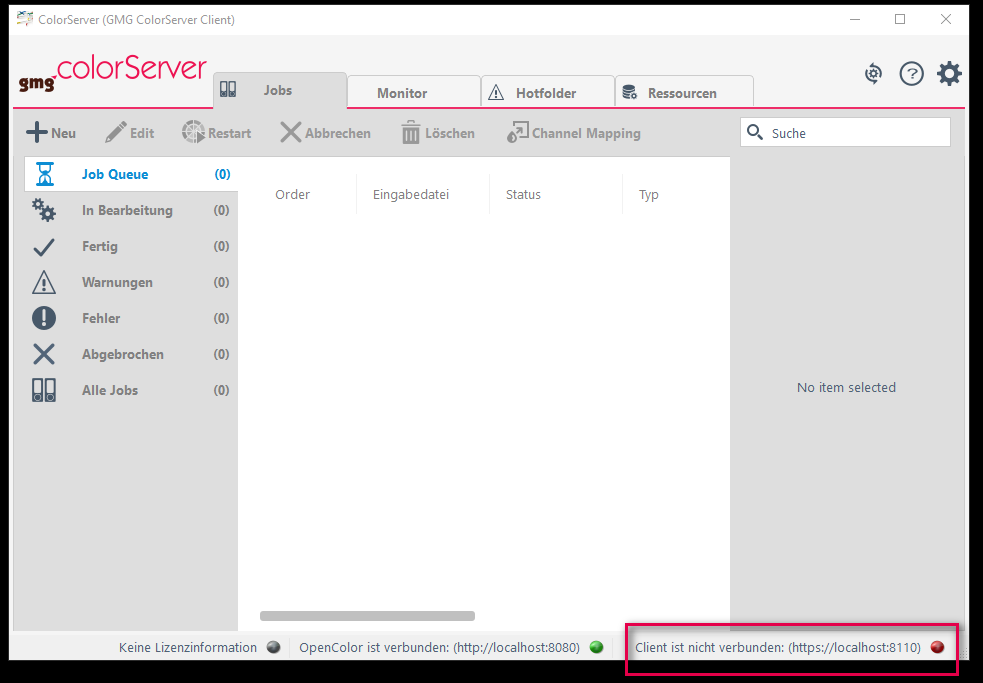
Task: Show jobs In Bearbeitung
Action: (131, 210)
